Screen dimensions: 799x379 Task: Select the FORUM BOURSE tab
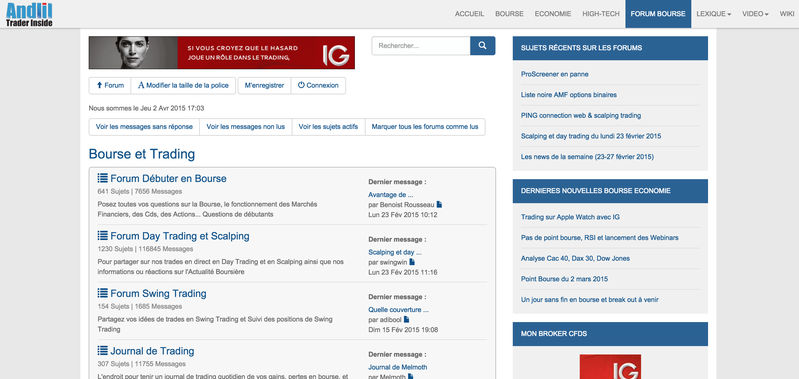(658, 14)
